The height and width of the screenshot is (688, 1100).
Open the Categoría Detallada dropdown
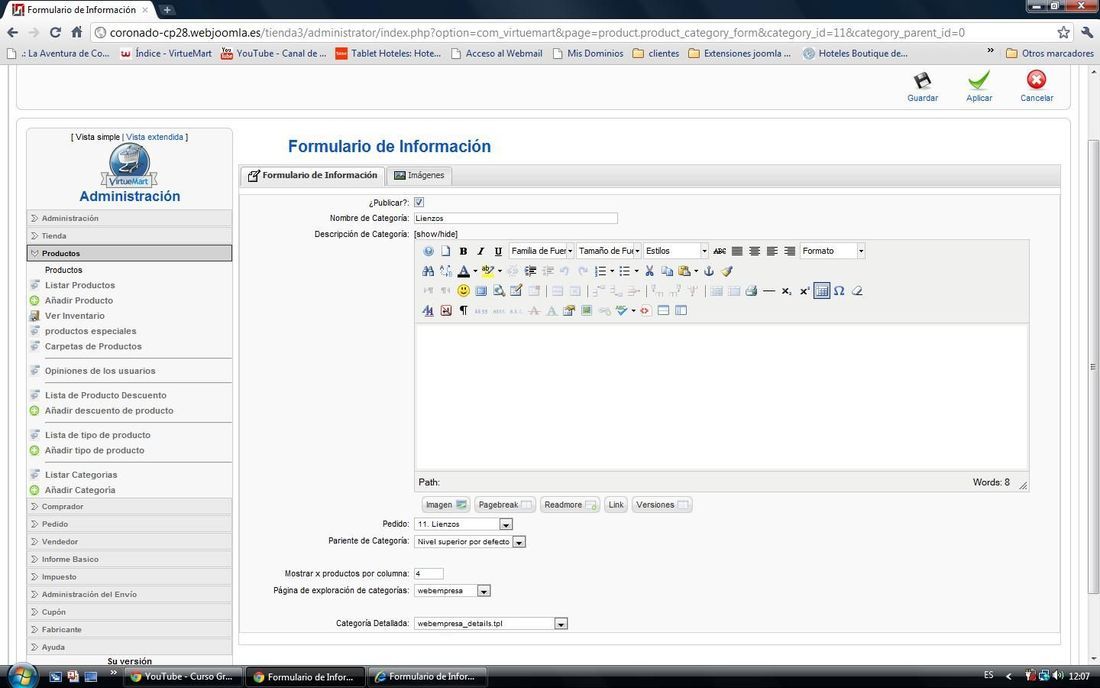click(x=491, y=623)
